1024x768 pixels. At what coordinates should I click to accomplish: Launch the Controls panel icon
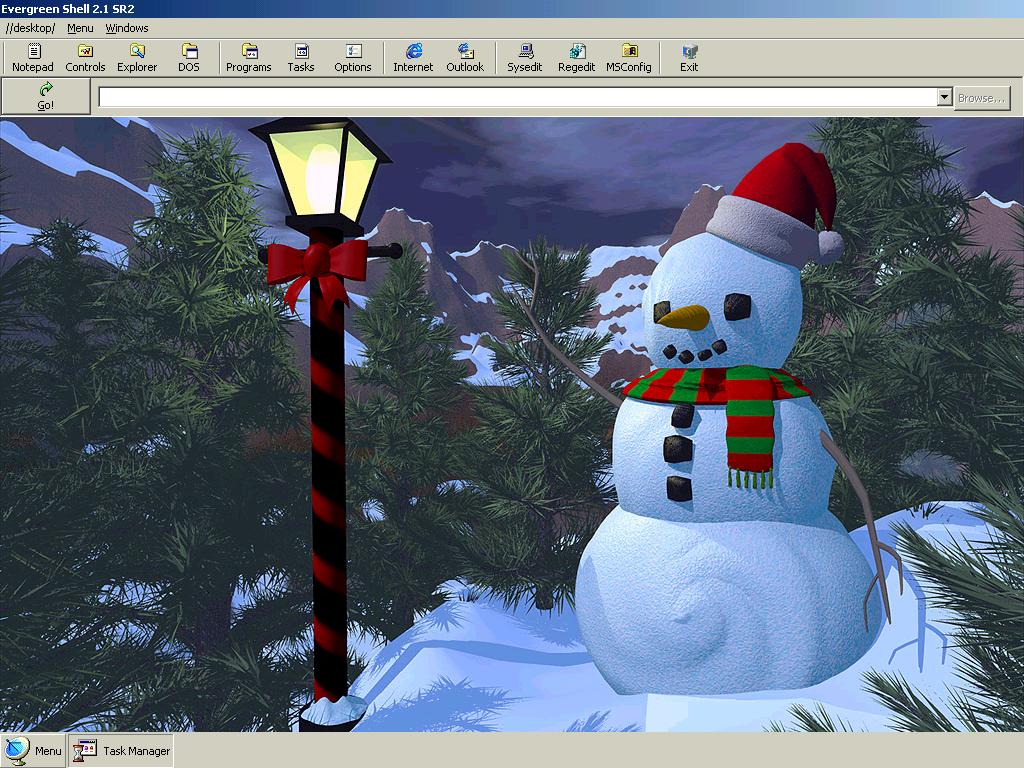85,58
